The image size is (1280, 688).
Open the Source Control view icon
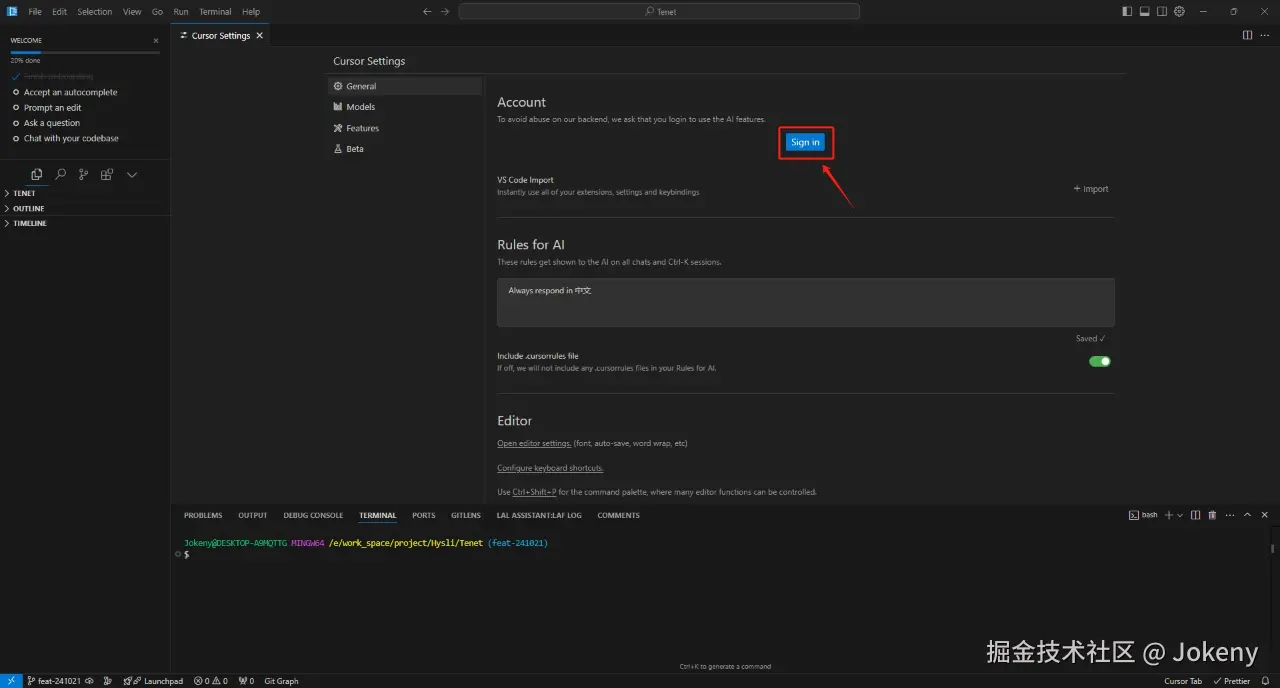[83, 174]
